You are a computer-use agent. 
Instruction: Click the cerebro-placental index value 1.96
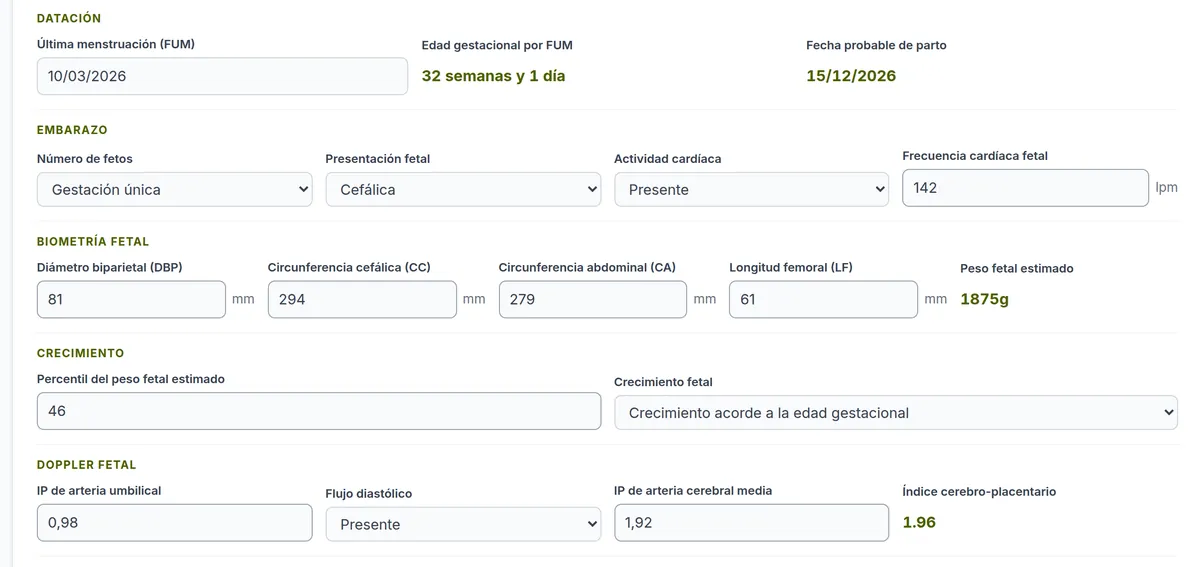point(919,522)
